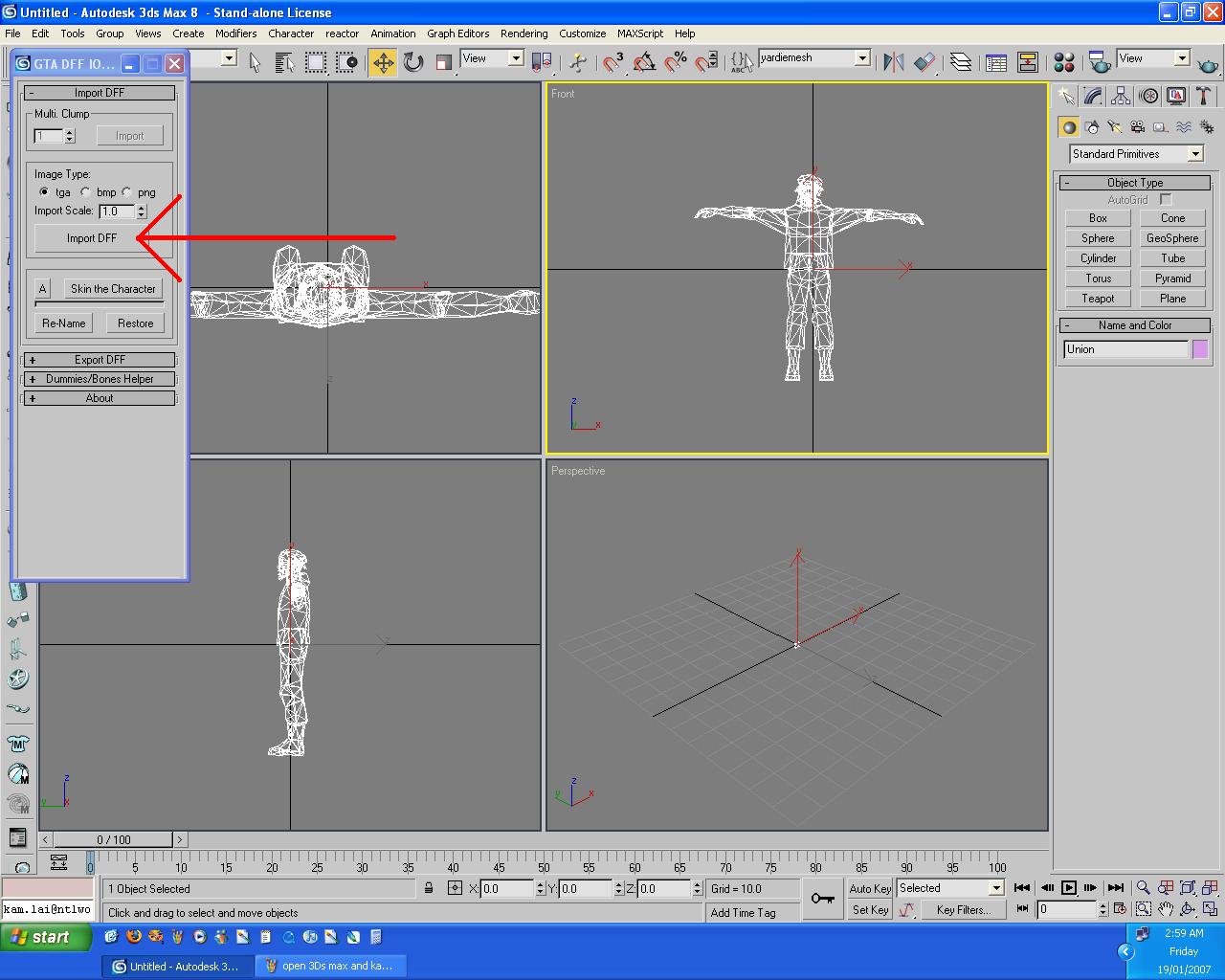Click the Import DFF button
1225x980 pixels.
tap(92, 238)
